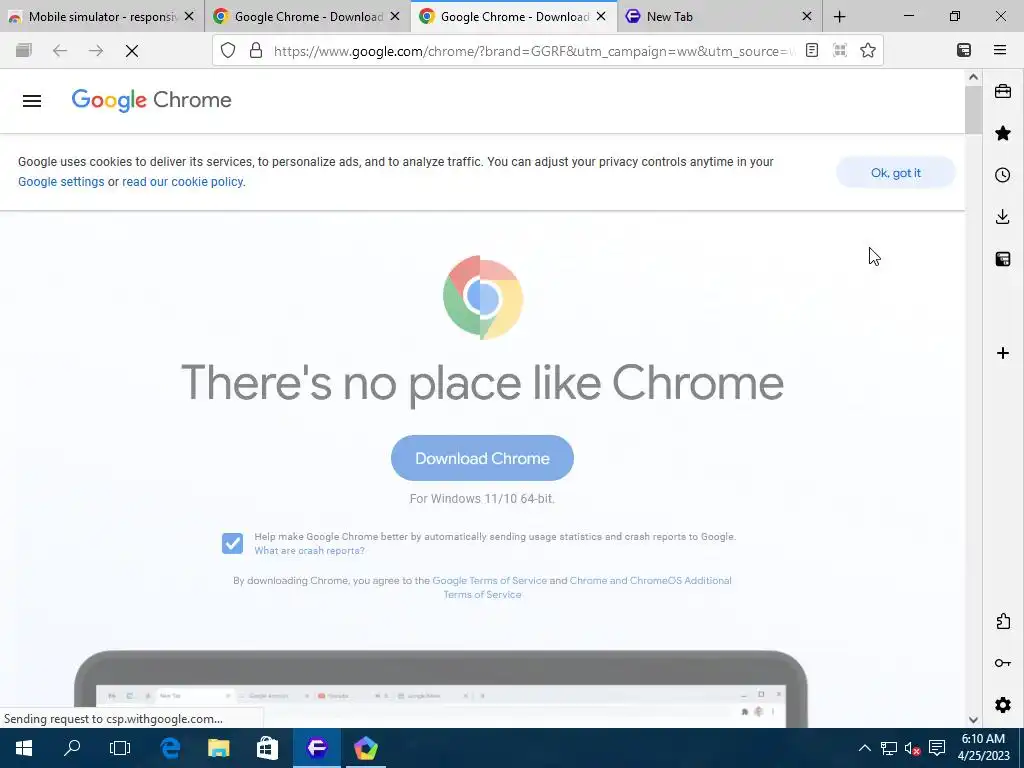
Task: Click the padlock site security icon
Action: 256,50
